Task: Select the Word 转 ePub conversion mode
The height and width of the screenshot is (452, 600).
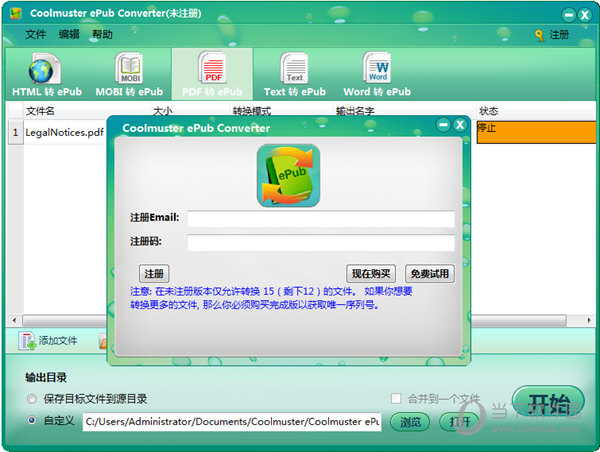Action: pyautogui.click(x=377, y=75)
